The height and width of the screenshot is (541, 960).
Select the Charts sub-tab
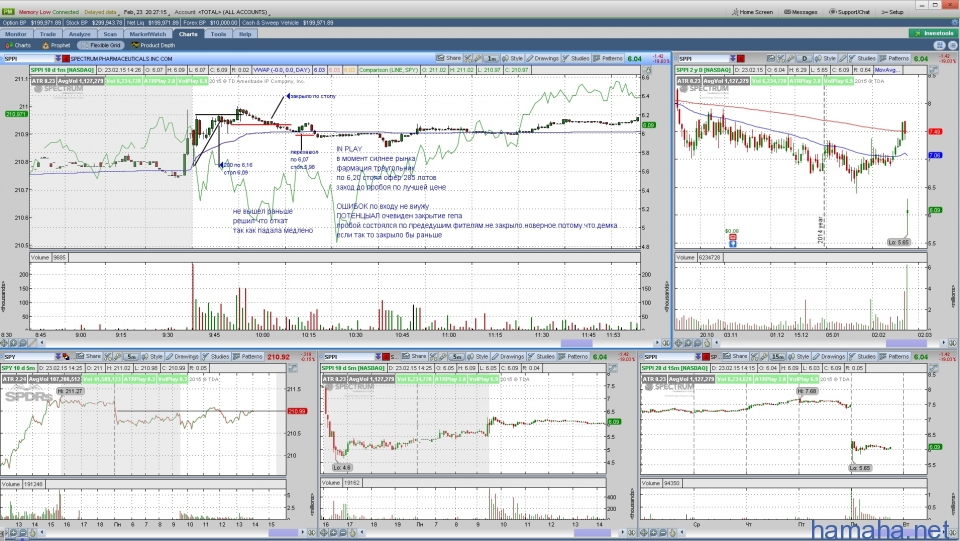pyautogui.click(x=18, y=45)
